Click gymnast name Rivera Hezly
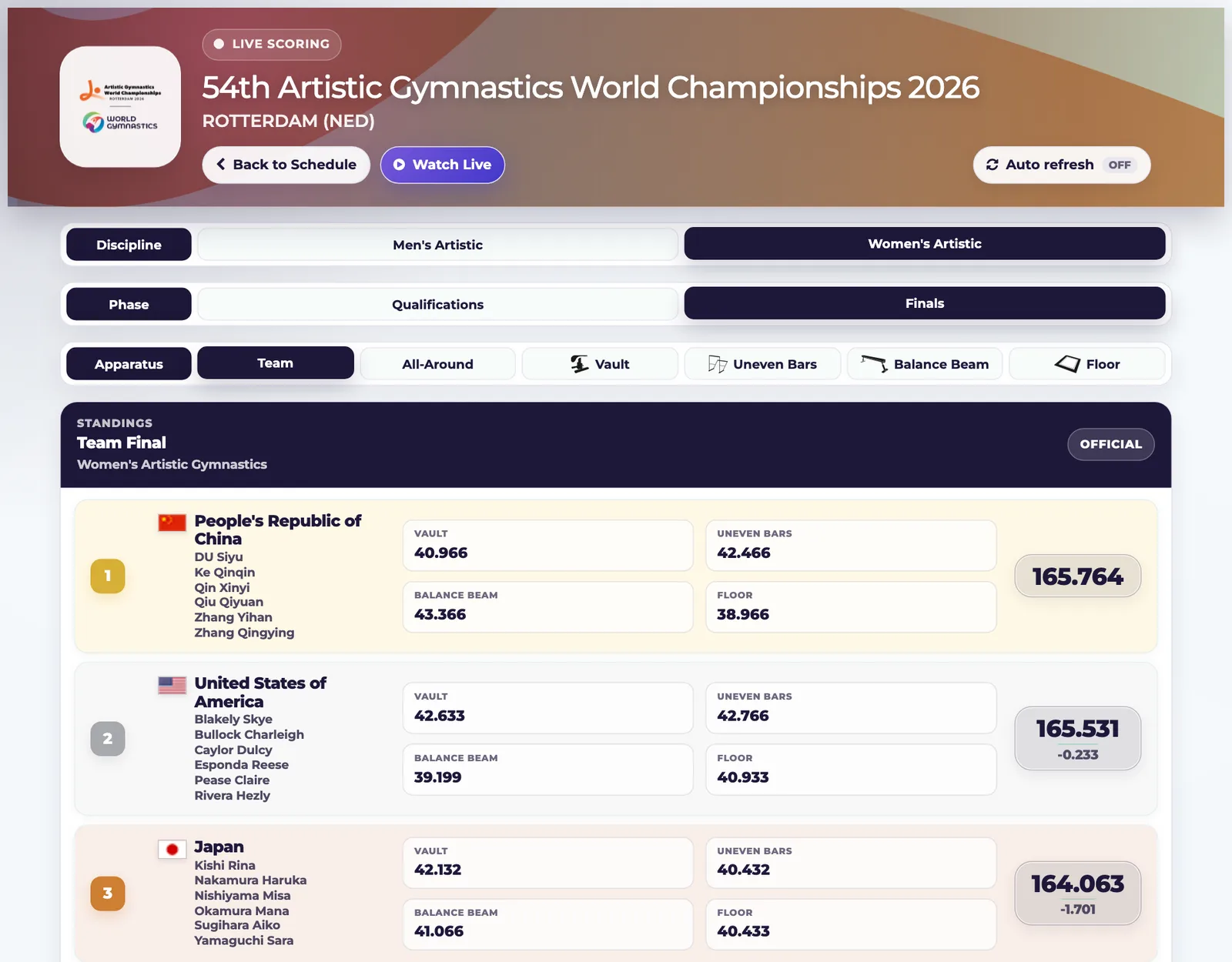1232x962 pixels. [232, 795]
